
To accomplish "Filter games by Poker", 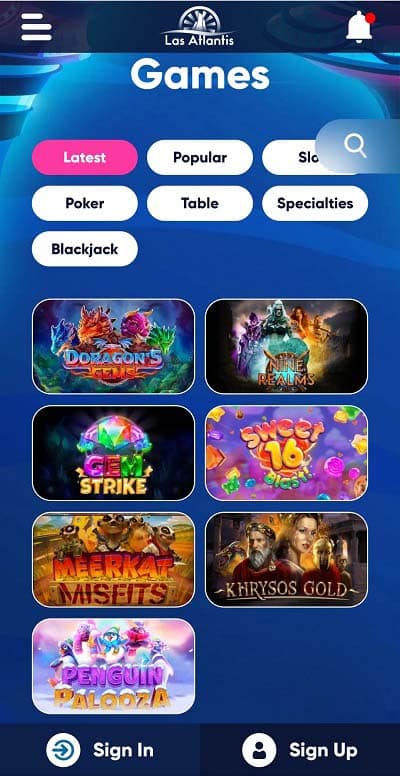I will pyautogui.click(x=85, y=203).
